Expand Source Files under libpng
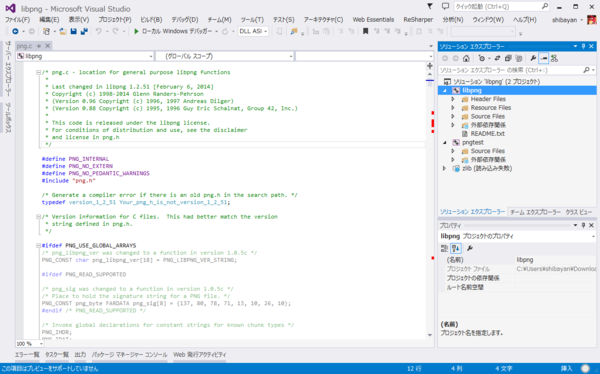The height and width of the screenshot is (374, 600). 453,116
